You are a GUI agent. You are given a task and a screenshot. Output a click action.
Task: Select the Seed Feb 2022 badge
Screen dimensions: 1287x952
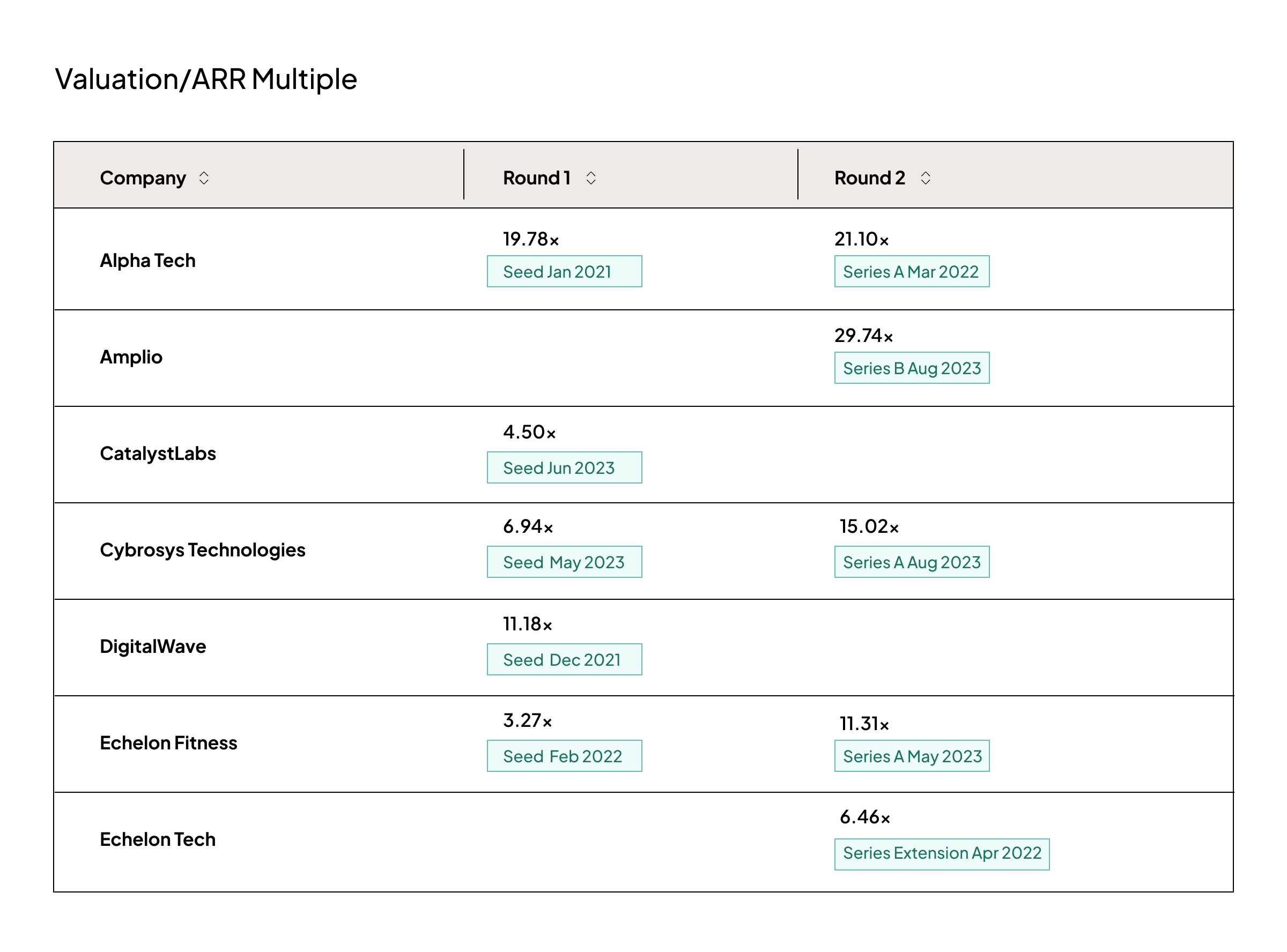[564, 755]
